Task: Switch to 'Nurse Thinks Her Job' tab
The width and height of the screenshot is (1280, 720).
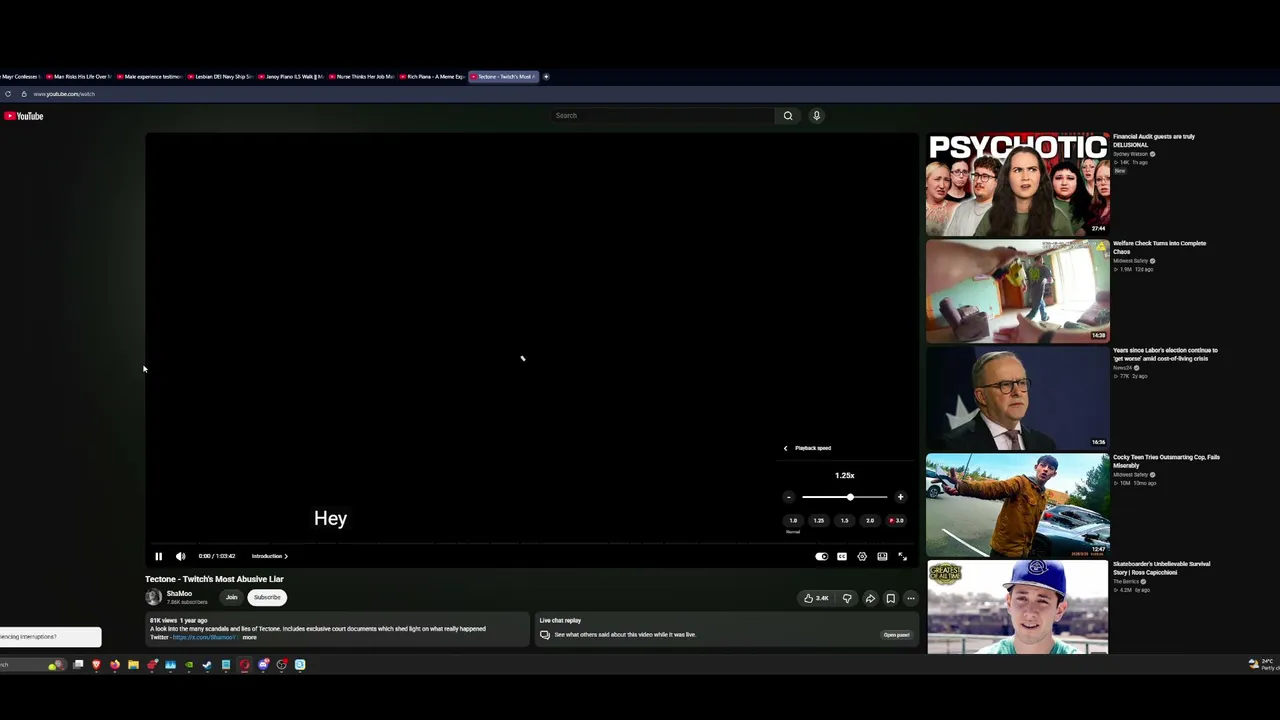Action: (362, 77)
